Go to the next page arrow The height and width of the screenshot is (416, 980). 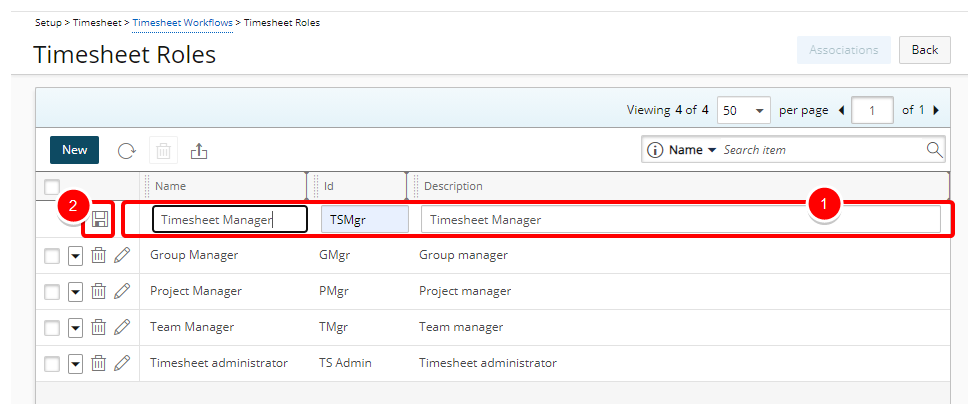936,110
